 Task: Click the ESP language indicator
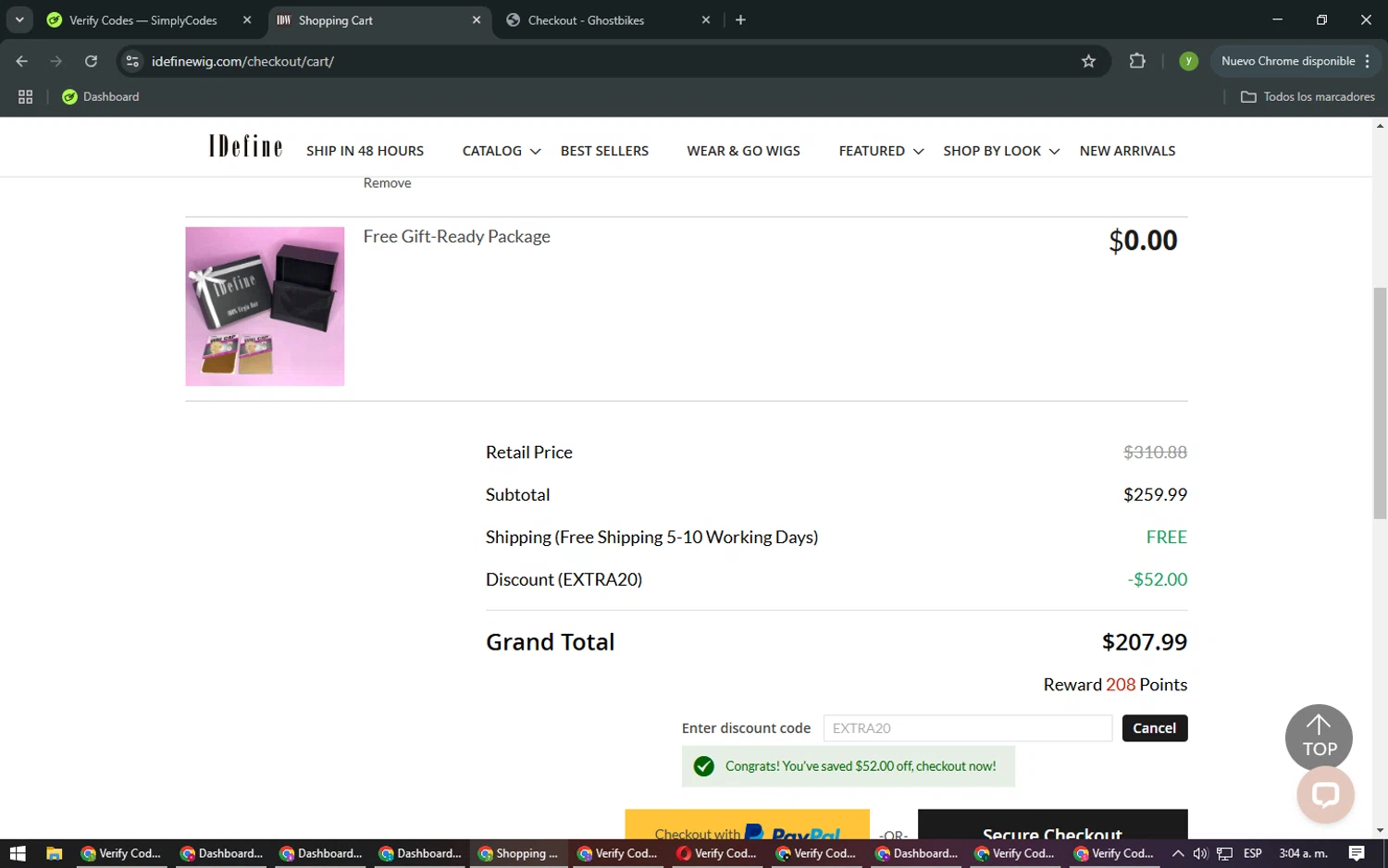click(x=1252, y=853)
